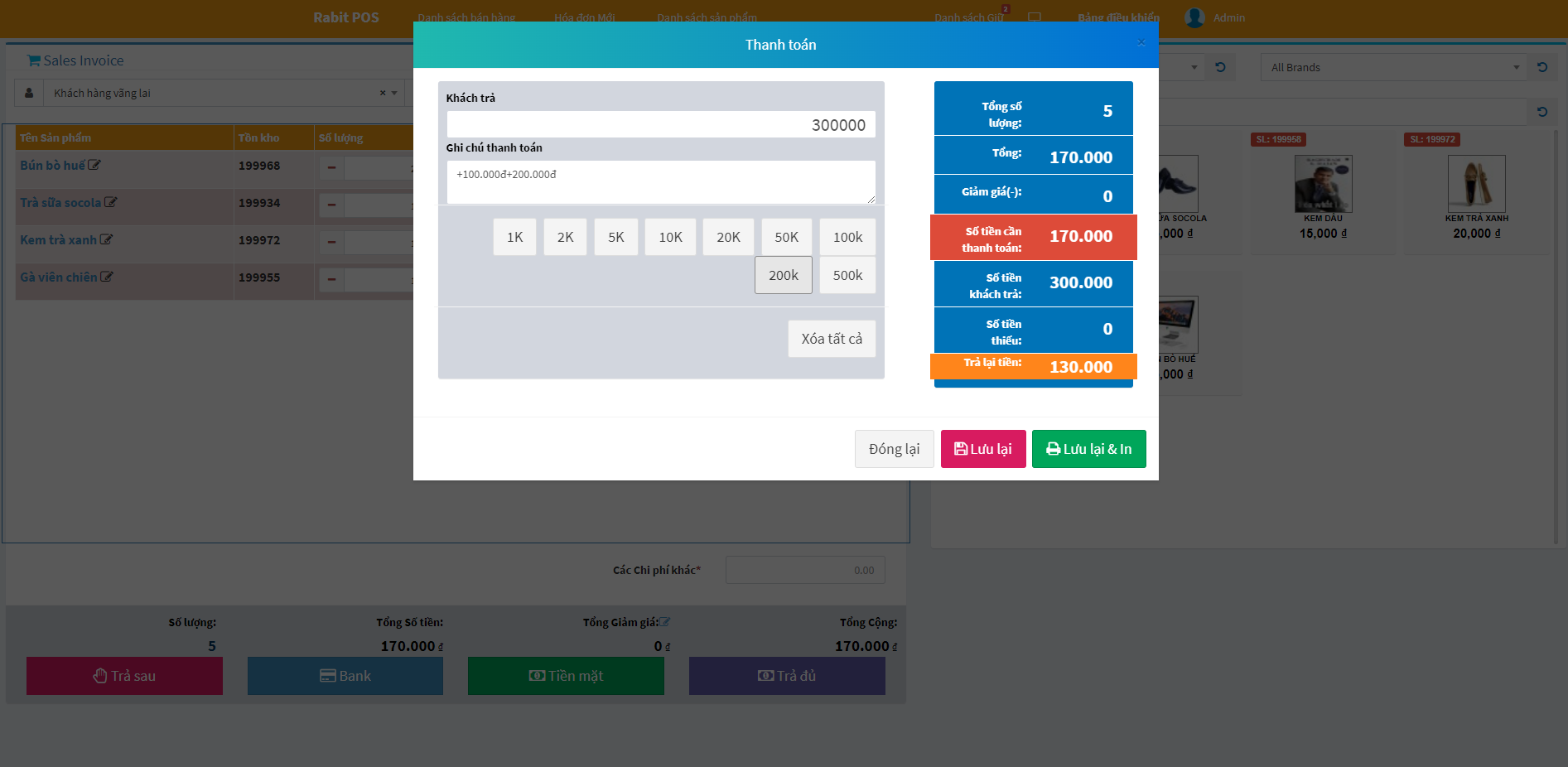This screenshot has width=1568, height=767.
Task: Refresh product search with its reset icon
Action: (1542, 111)
